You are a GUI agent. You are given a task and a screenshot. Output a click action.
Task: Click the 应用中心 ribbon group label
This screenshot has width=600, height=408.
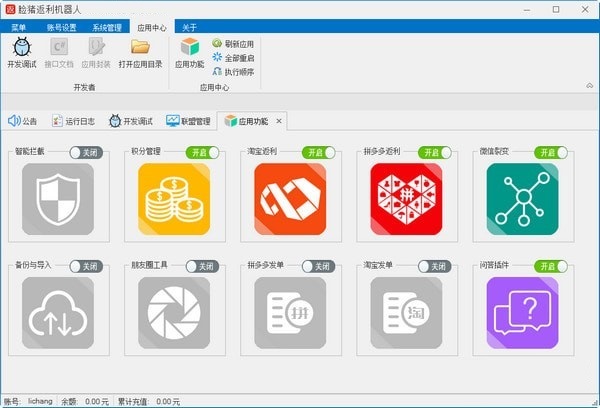coord(214,87)
